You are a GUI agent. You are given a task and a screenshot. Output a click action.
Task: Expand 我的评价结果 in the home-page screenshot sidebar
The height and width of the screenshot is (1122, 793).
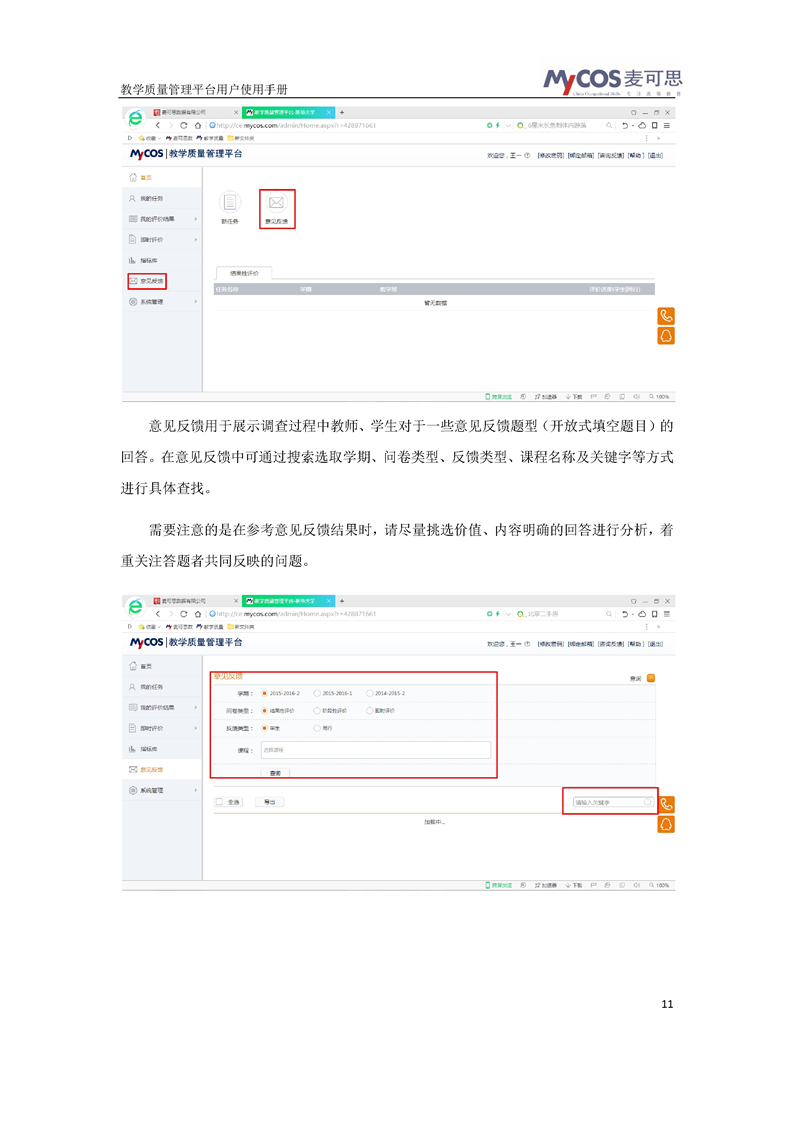(x=162, y=219)
